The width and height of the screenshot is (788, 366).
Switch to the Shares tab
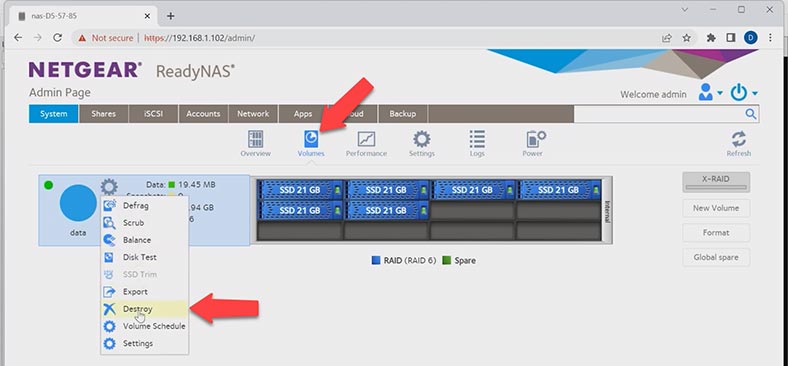(104, 114)
